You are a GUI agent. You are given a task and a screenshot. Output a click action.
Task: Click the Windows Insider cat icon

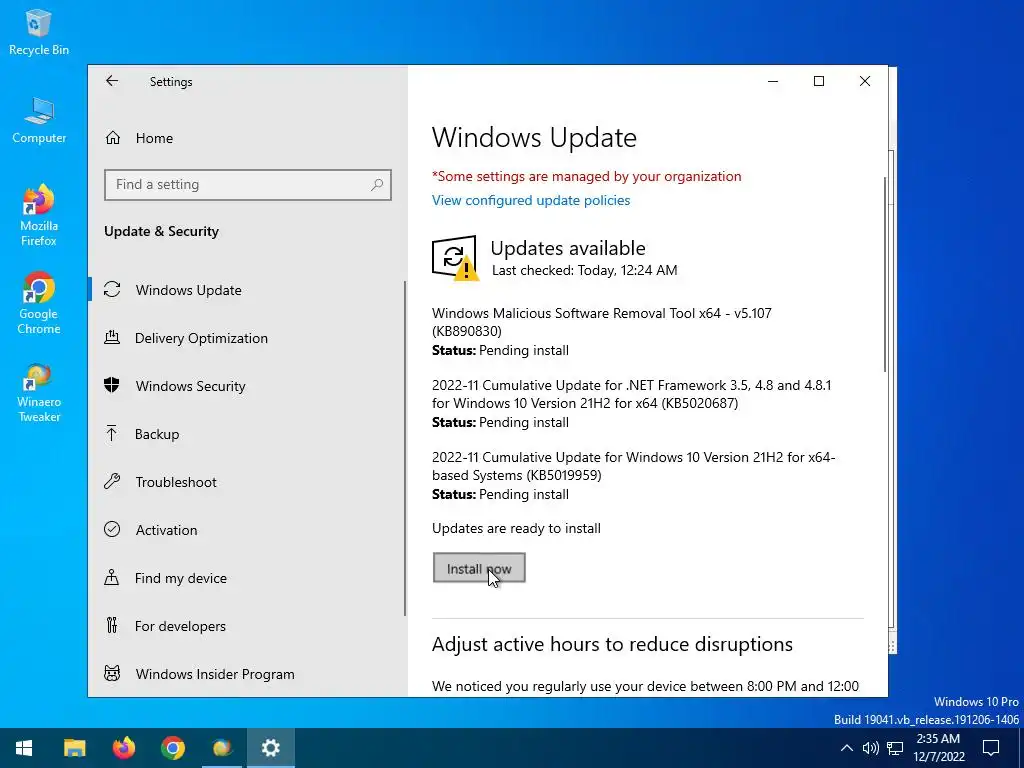(112, 673)
